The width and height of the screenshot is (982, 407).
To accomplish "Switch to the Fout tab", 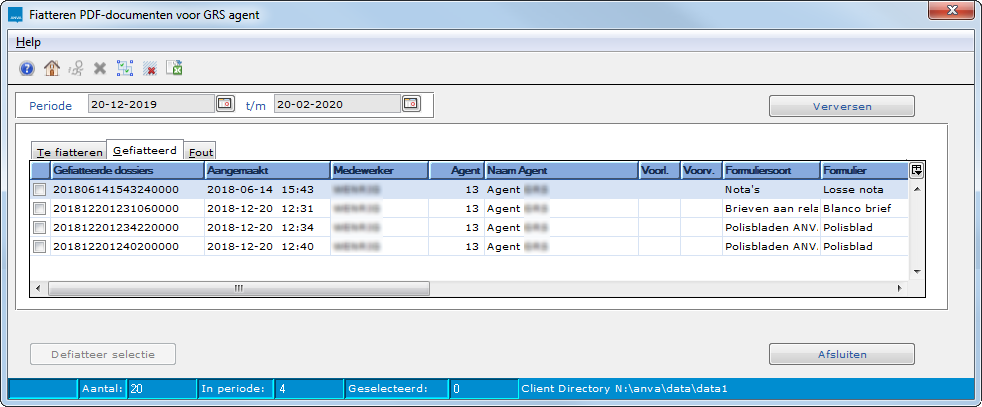I will tap(202, 152).
